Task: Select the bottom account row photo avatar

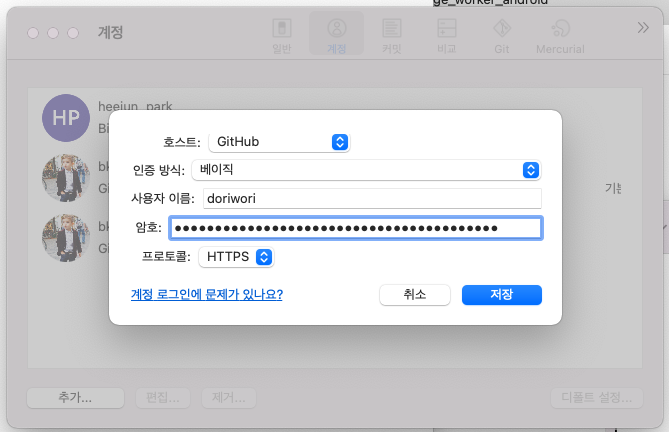Action: [x=66, y=238]
